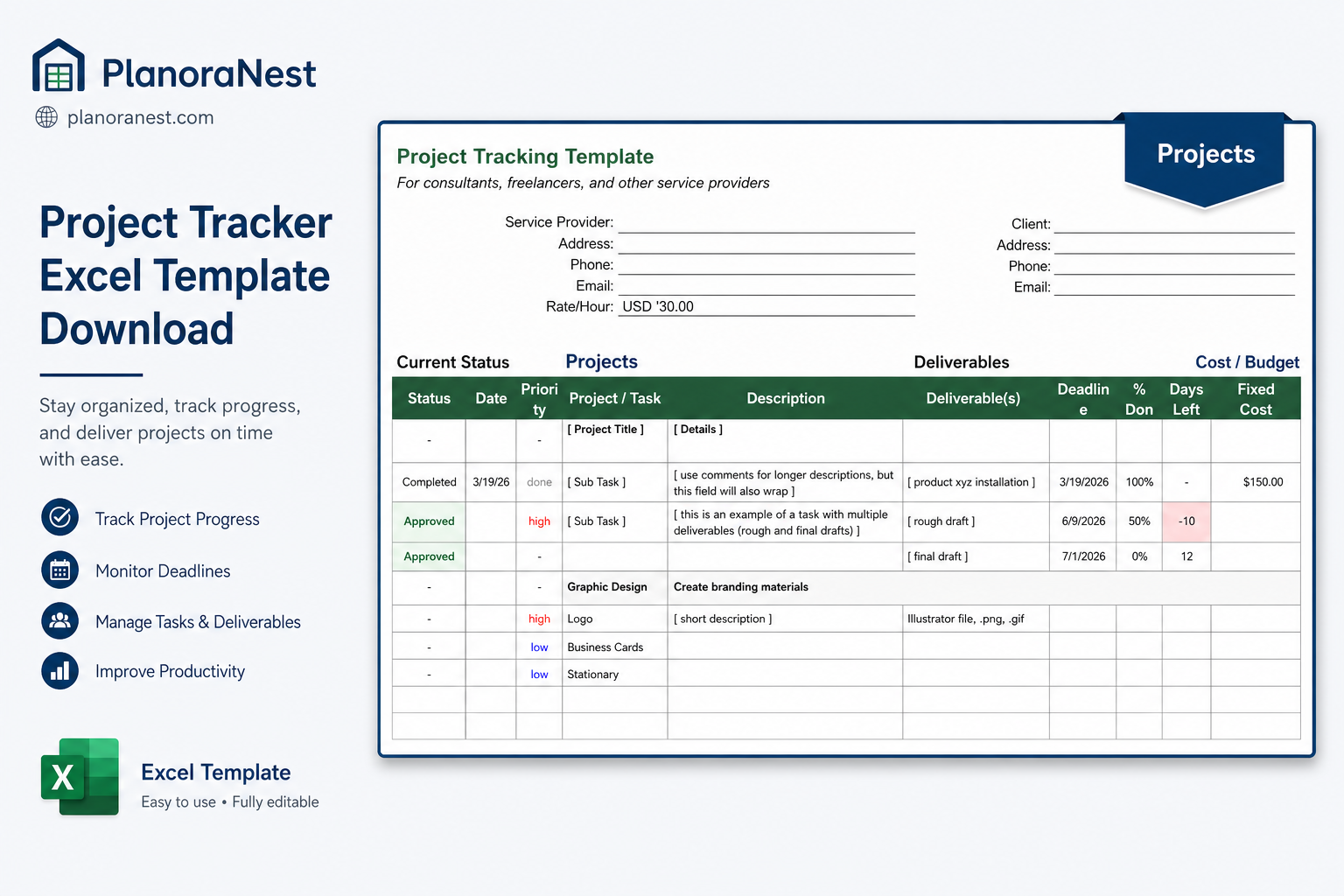This screenshot has width=1344, height=896.
Task: Select the 100% done cell
Action: [x=1139, y=482]
